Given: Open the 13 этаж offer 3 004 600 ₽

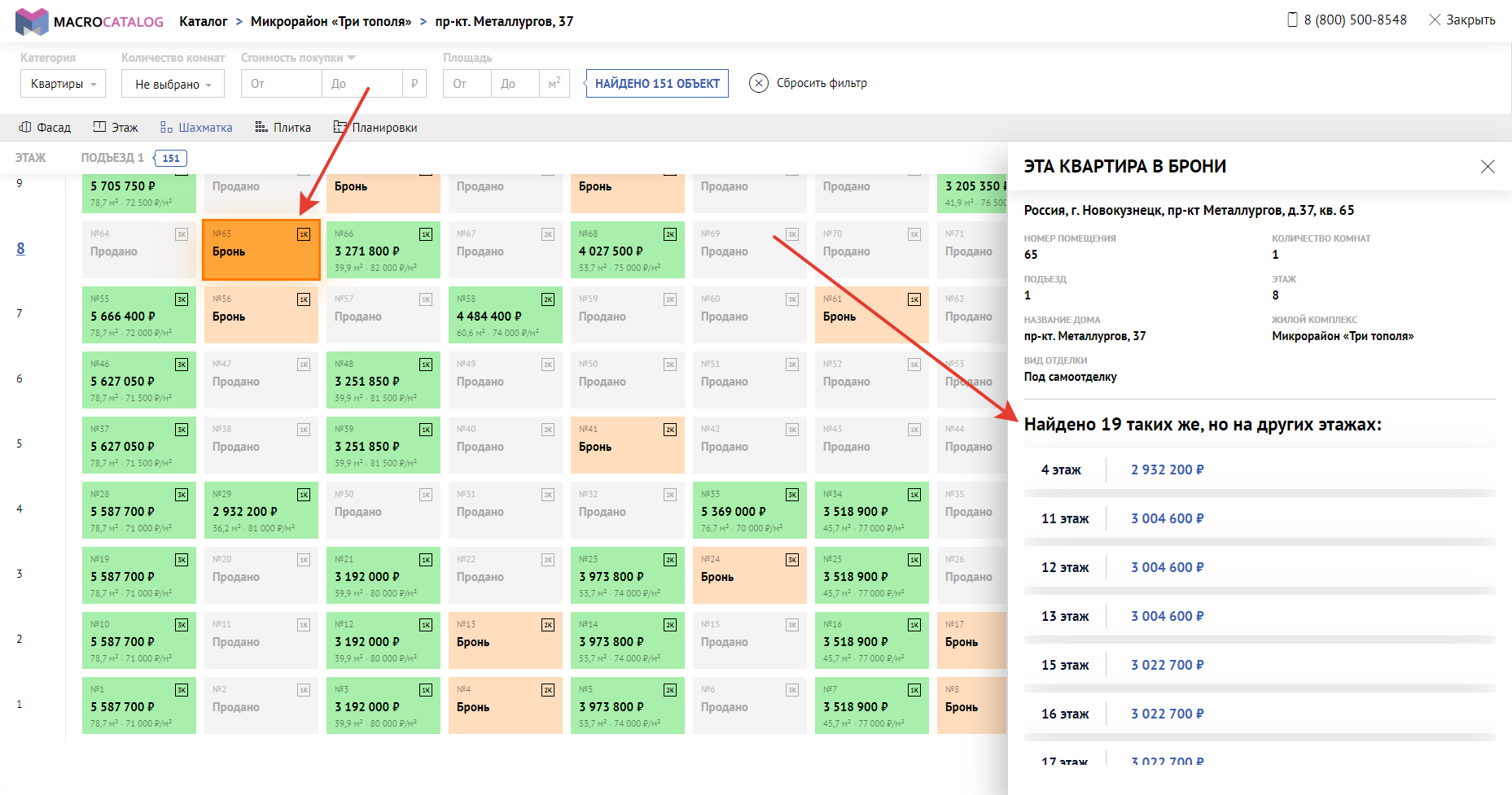Looking at the screenshot, I should tap(1260, 616).
